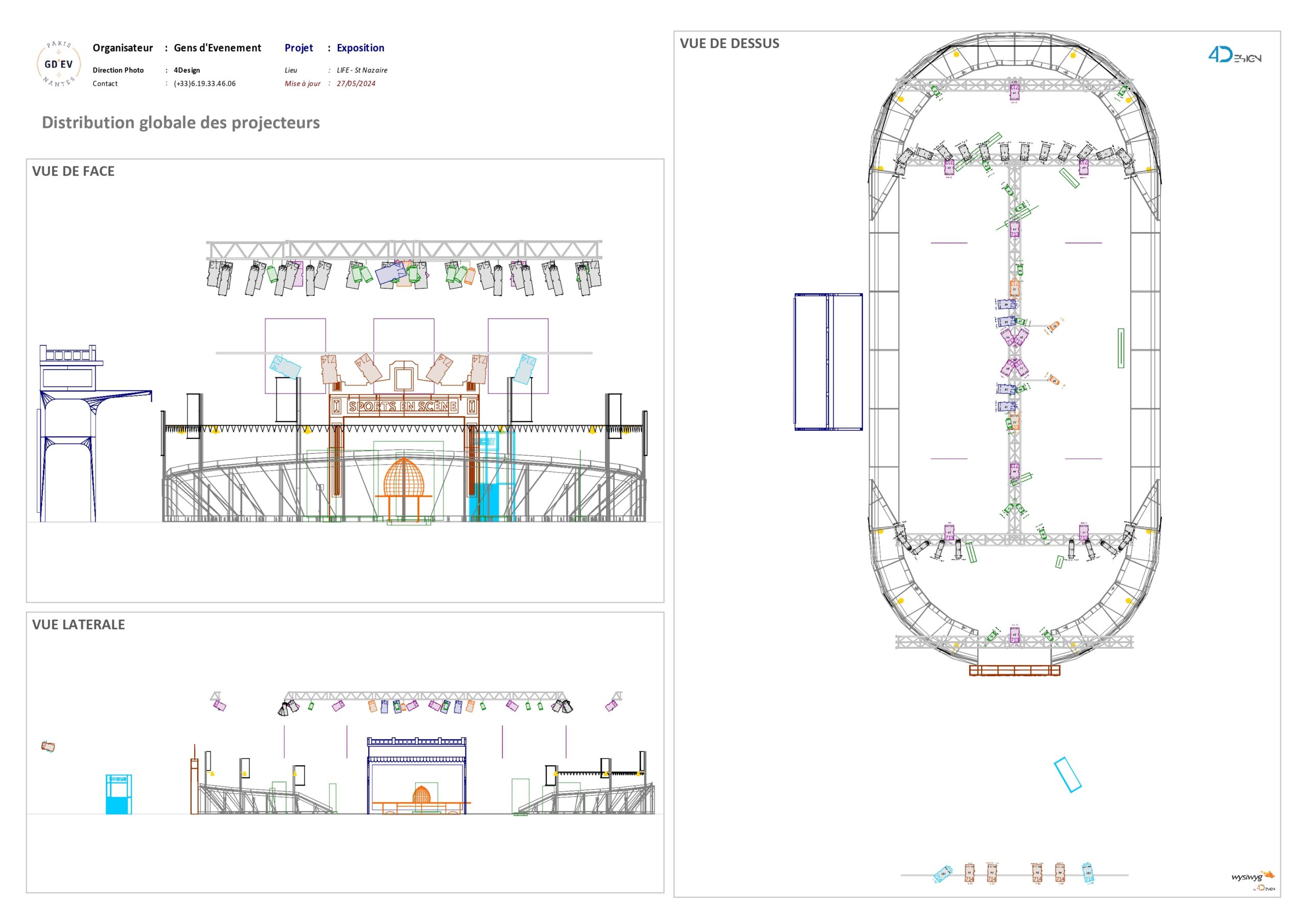Click the LIFE - St Nazaire venue text

(x=362, y=70)
